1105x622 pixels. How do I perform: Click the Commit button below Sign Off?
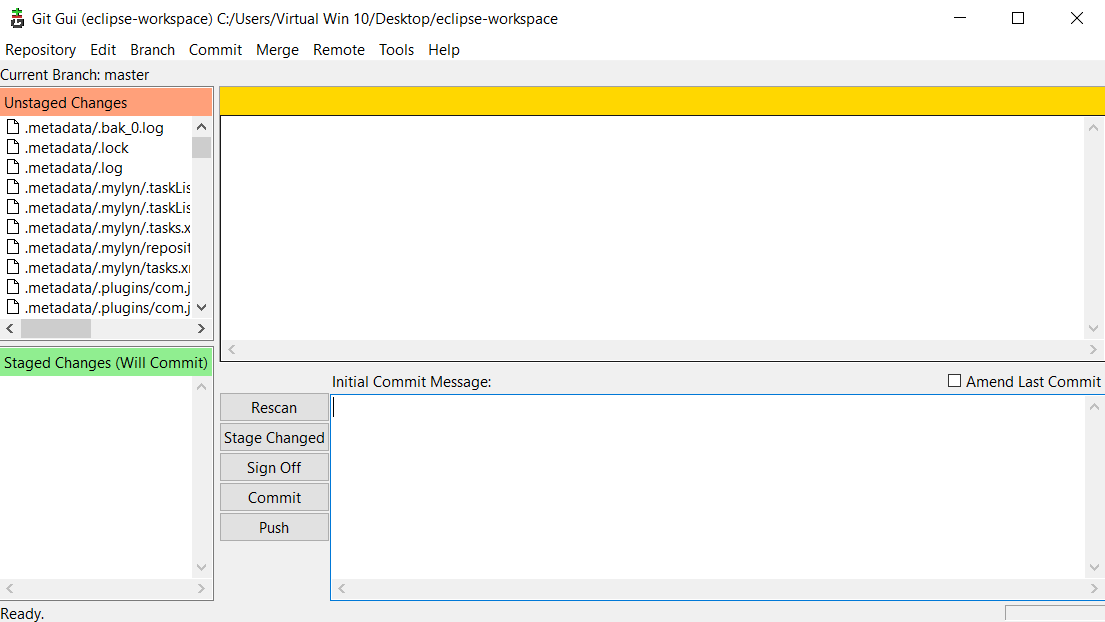coord(274,498)
